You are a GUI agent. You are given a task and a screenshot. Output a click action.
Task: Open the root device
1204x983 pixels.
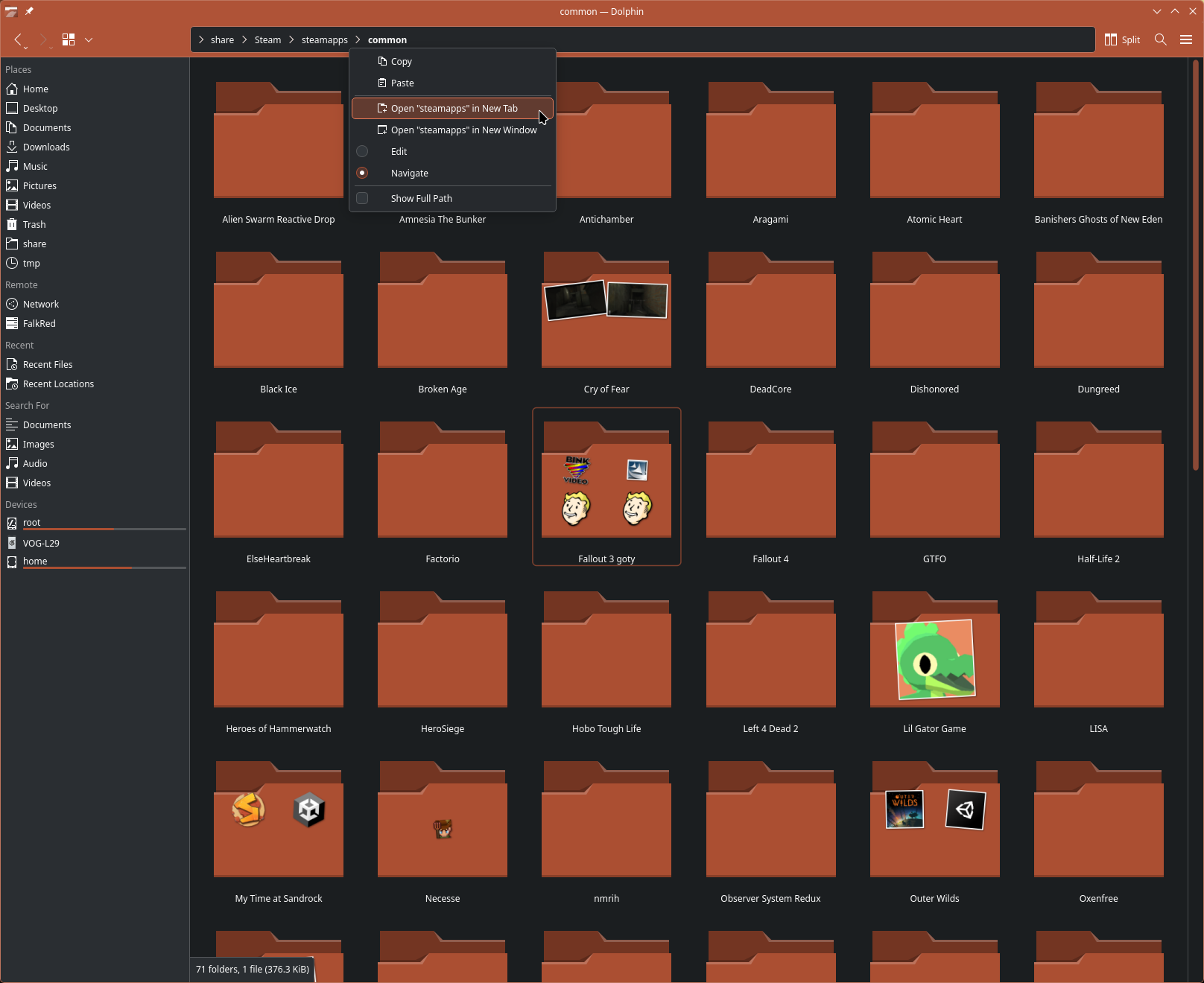95,523
